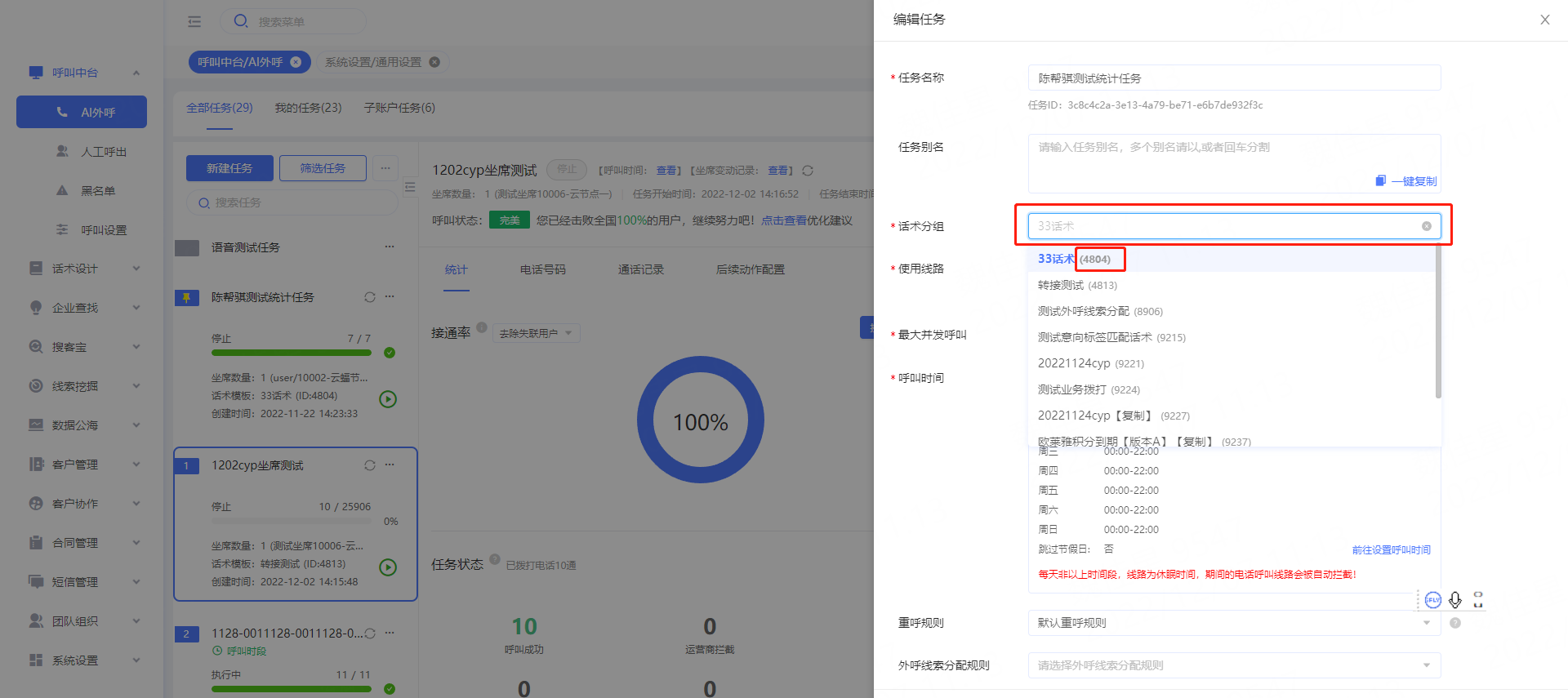The width and height of the screenshot is (1568, 698).
Task: Click the 短信管理 sidebar icon
Action: tap(36, 581)
